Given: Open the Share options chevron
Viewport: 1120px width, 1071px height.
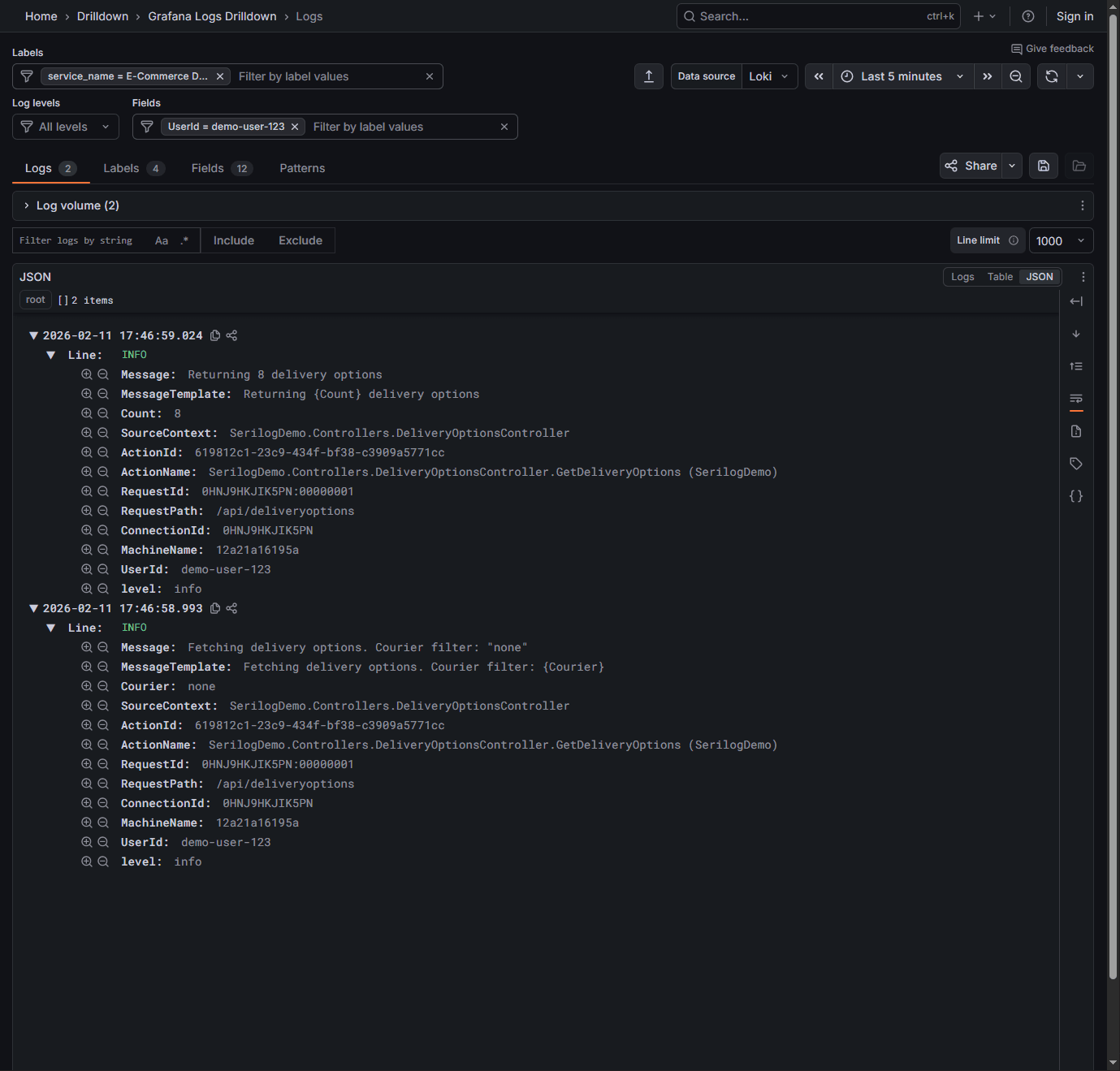Looking at the screenshot, I should pyautogui.click(x=1012, y=165).
